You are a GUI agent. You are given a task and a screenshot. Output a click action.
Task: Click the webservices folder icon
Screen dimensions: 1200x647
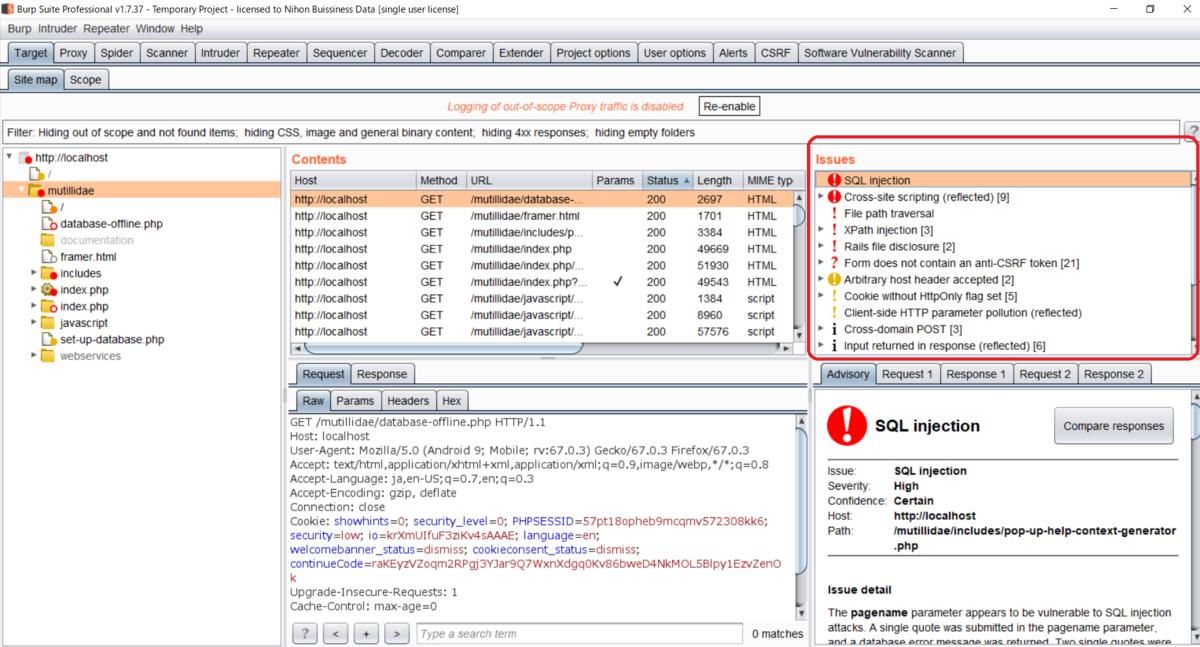48,356
